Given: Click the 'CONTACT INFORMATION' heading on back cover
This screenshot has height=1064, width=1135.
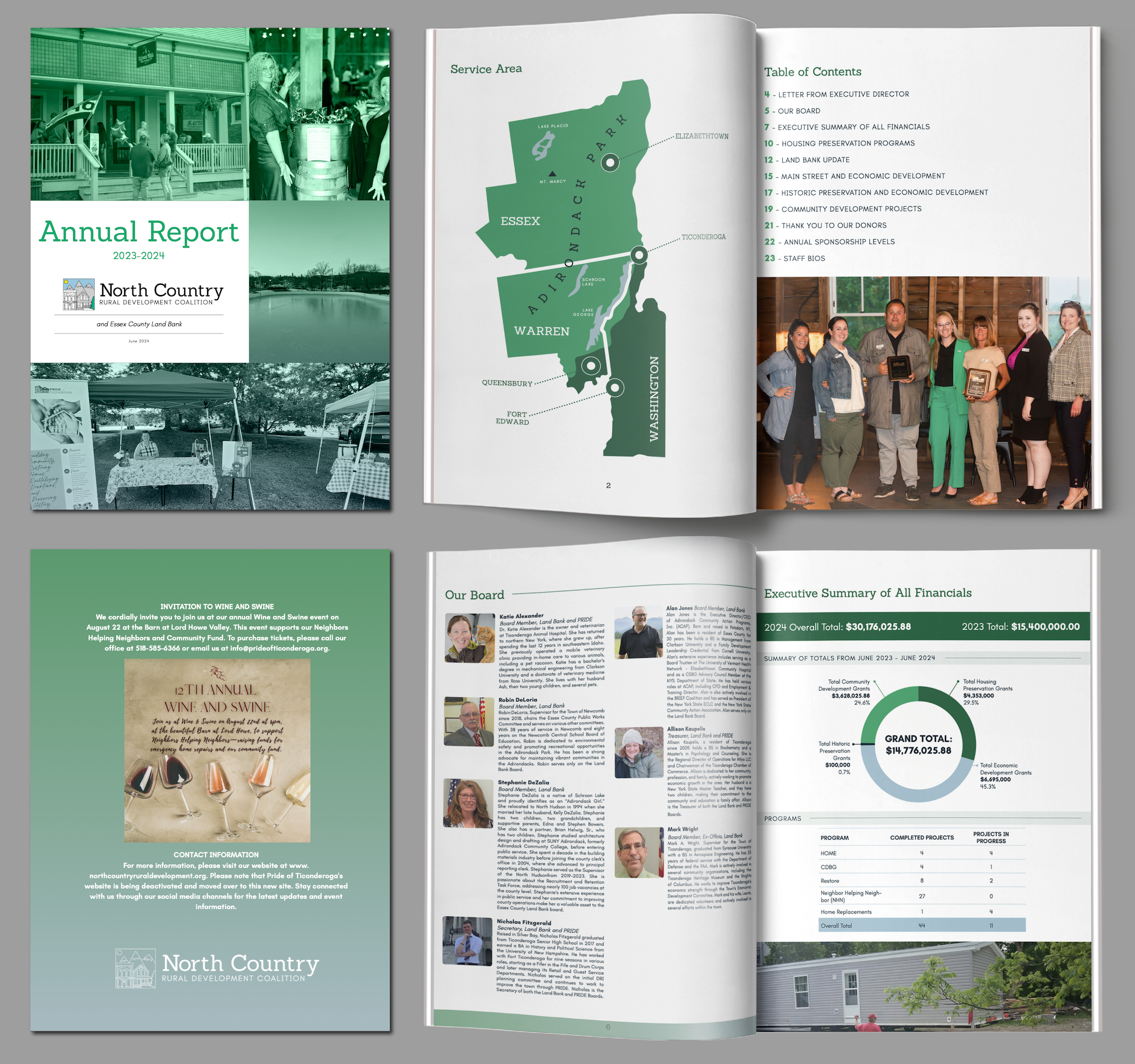Looking at the screenshot, I should 216,854.
